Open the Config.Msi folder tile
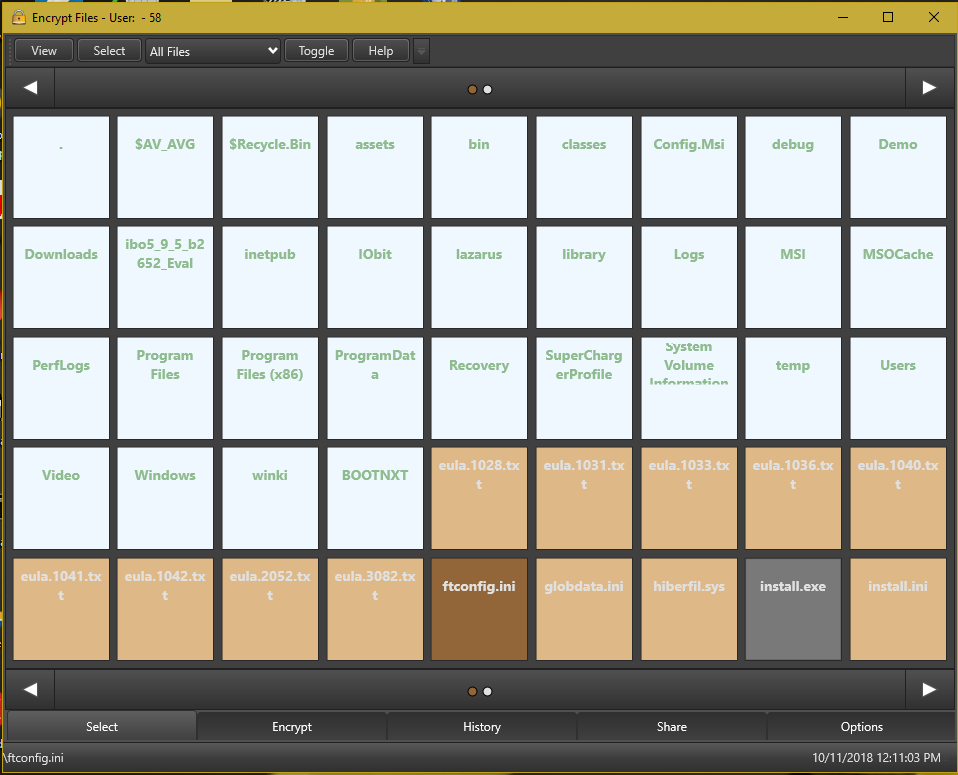This screenshot has width=958, height=775. pos(689,167)
